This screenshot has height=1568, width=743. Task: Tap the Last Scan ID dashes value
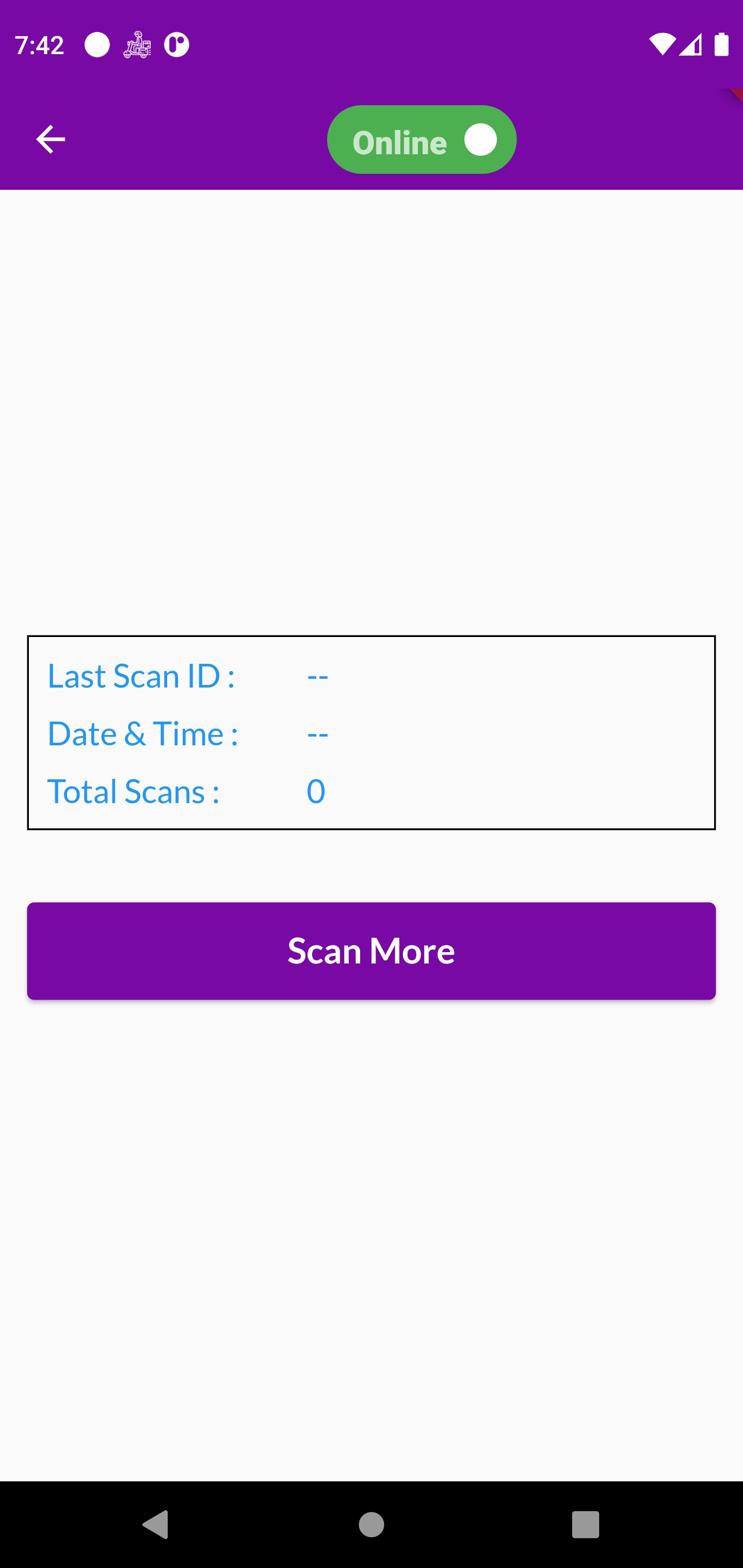click(x=317, y=677)
